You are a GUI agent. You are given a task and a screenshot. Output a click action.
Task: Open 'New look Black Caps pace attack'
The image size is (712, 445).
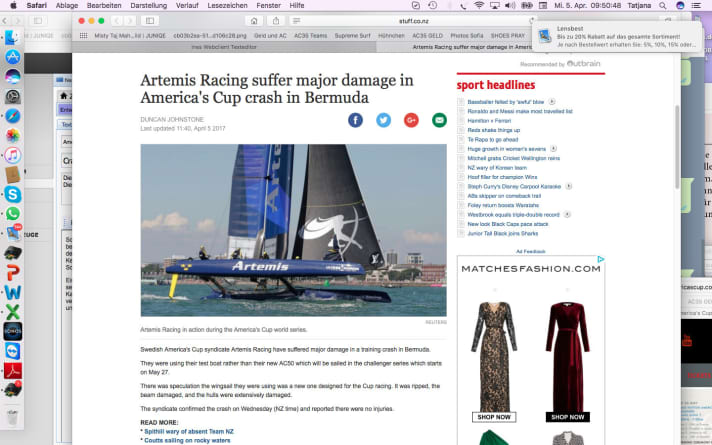click(508, 224)
